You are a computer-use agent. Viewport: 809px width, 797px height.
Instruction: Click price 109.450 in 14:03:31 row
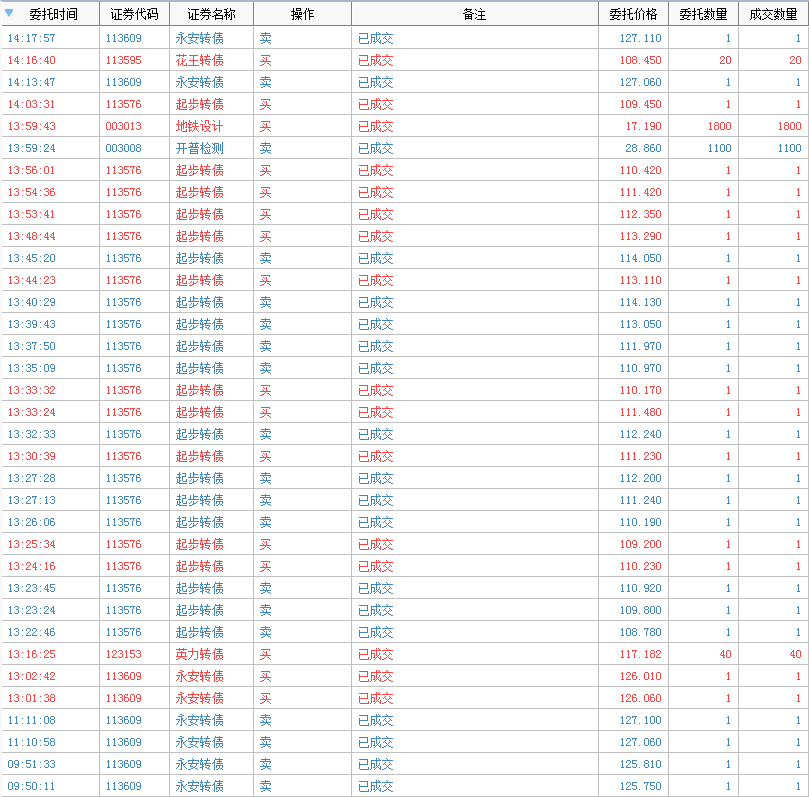tap(640, 104)
